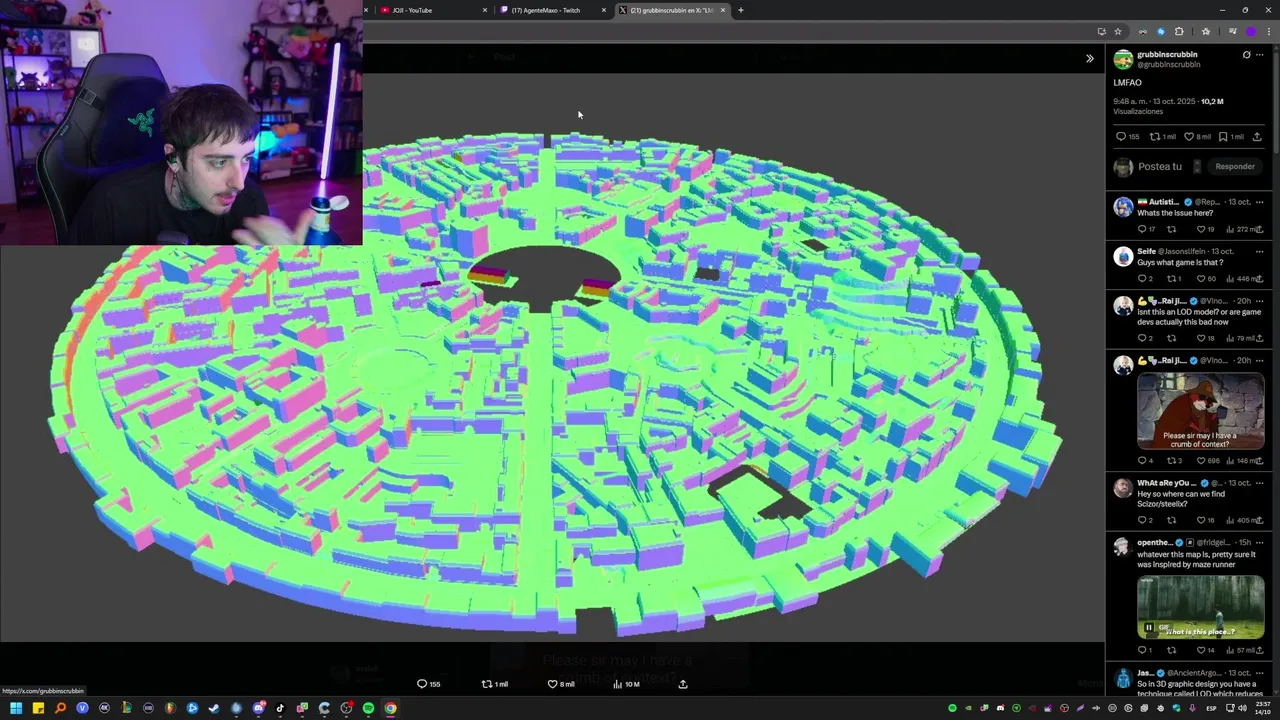Open Grok icon next to grubbinscrubbin's name
1280x720 pixels.
pos(1246,55)
